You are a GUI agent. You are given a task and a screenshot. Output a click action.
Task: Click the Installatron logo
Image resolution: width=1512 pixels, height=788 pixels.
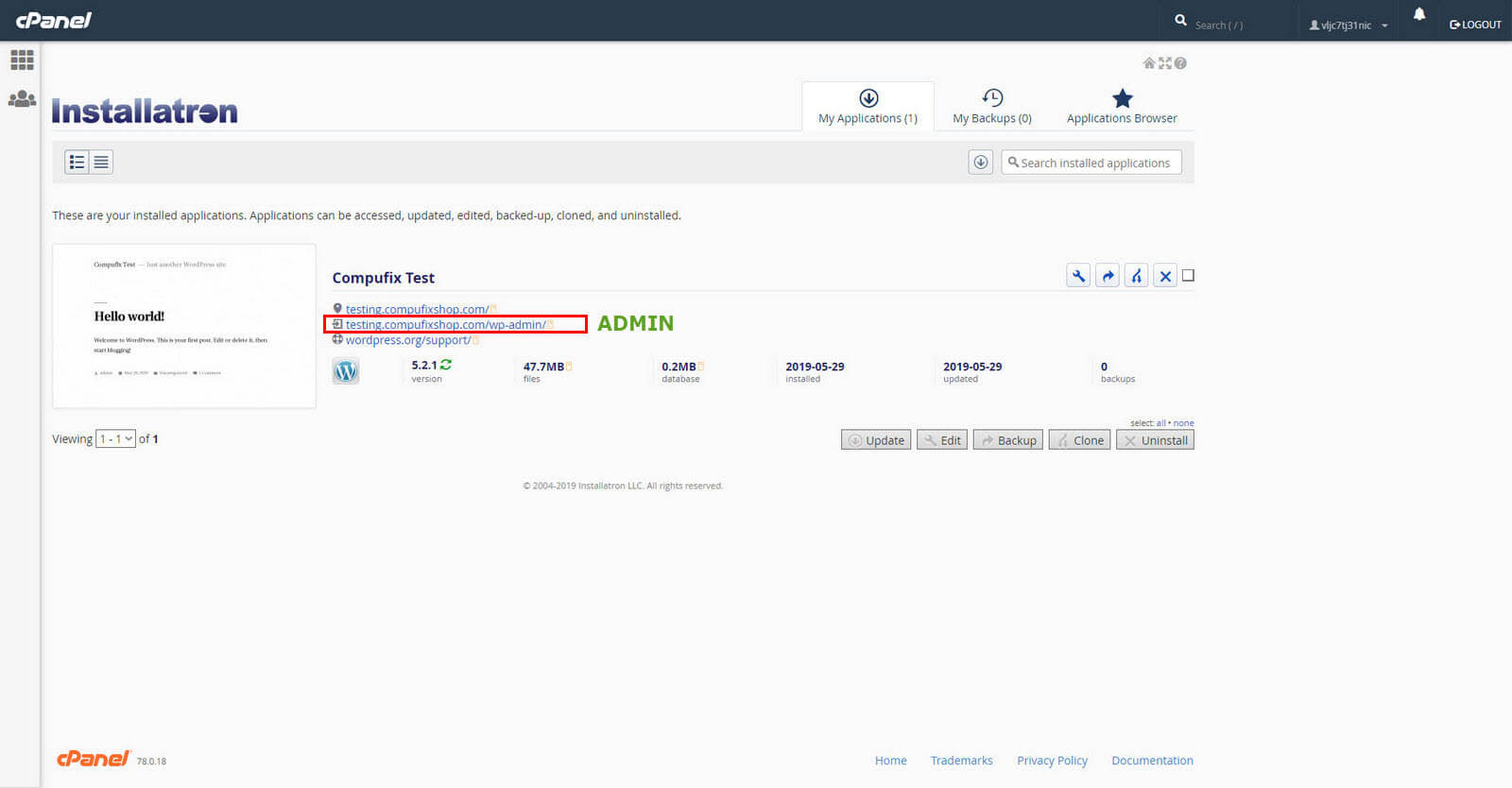point(145,111)
